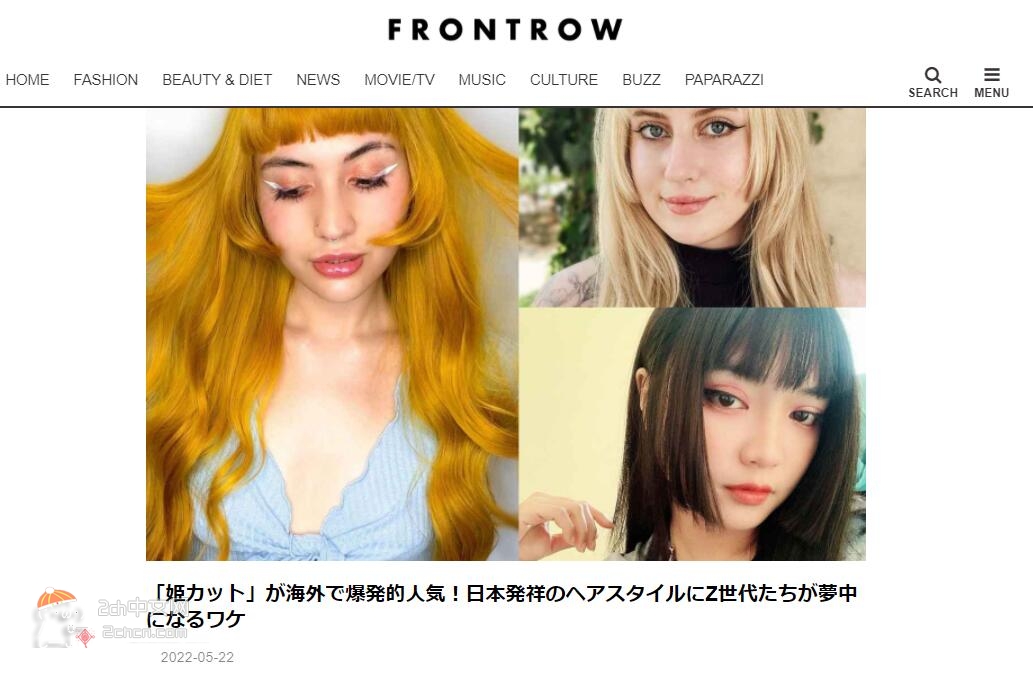This screenshot has height=678, width=1033.
Task: Open the BUZZ section
Action: click(641, 80)
